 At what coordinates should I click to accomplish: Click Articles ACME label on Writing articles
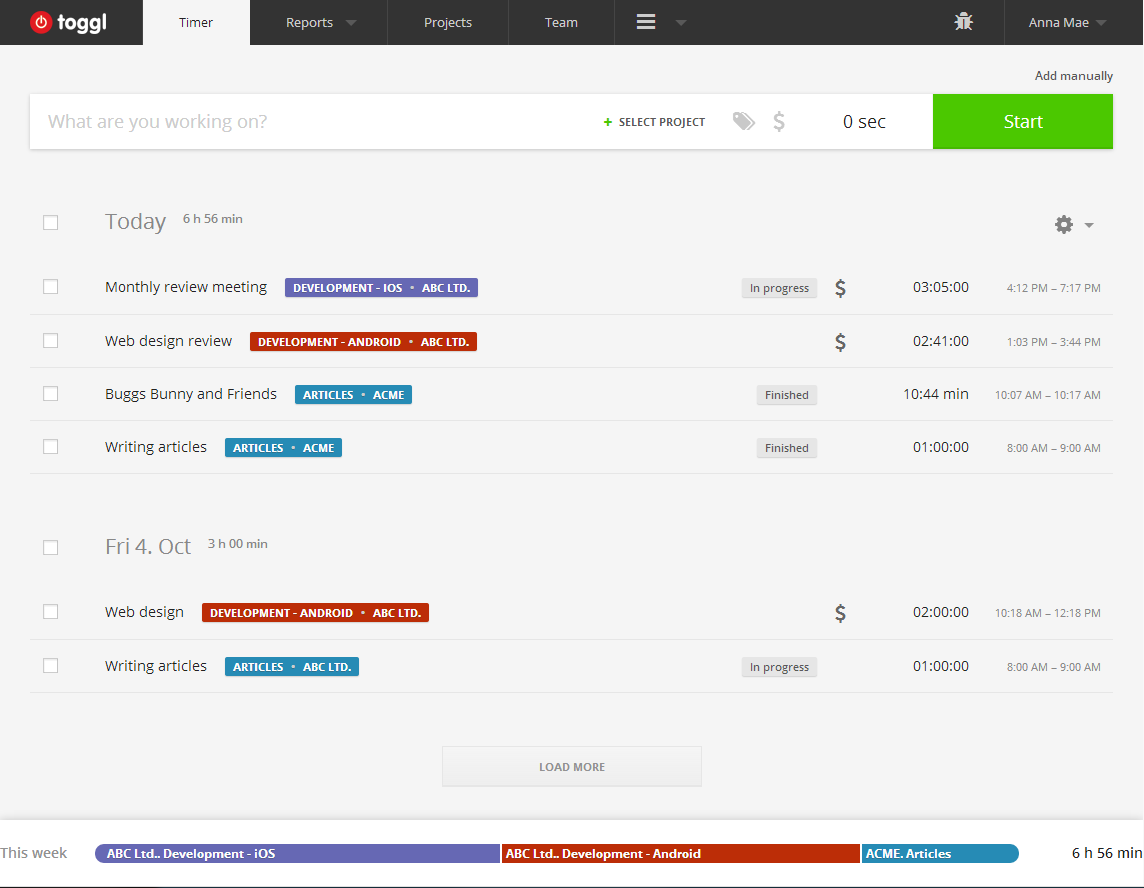point(283,448)
